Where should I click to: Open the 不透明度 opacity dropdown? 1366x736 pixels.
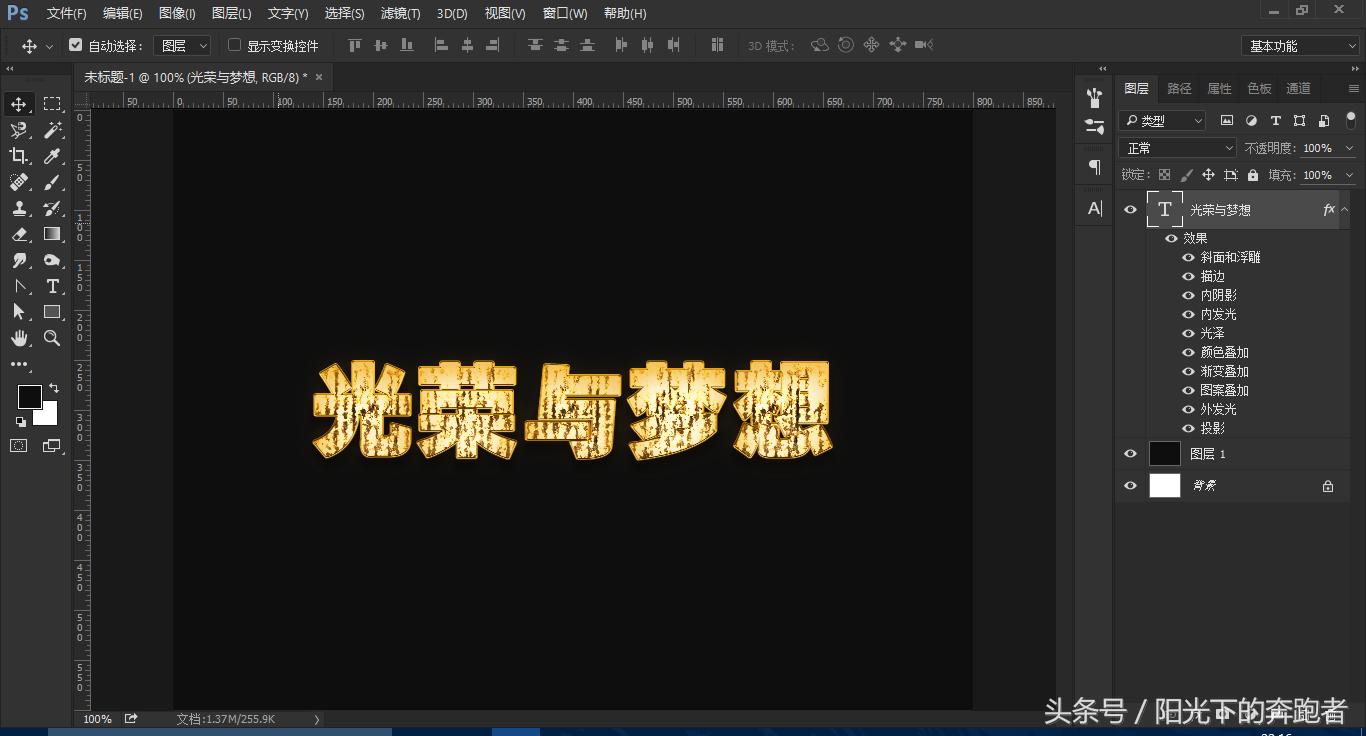(1349, 147)
